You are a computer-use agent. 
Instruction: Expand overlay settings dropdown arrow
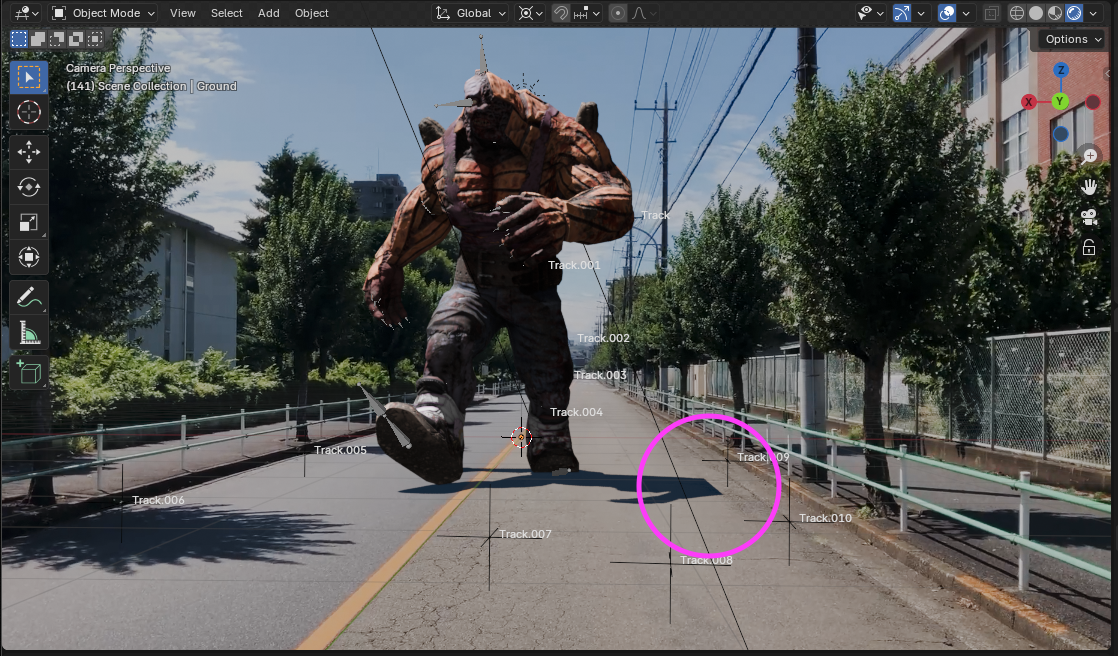pyautogui.click(x=966, y=13)
